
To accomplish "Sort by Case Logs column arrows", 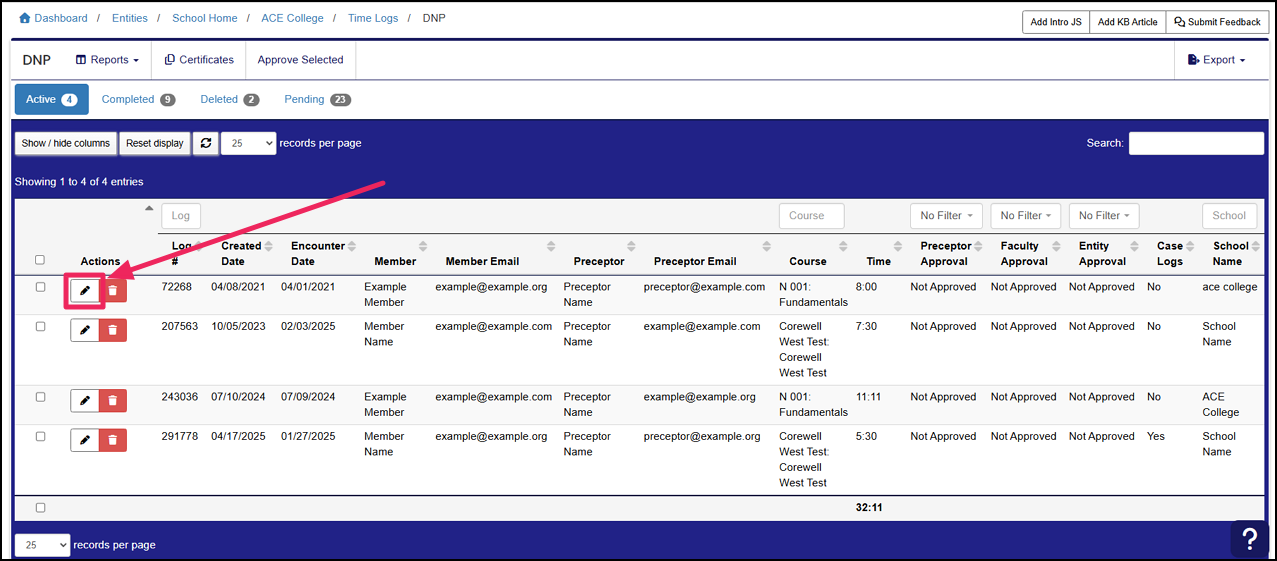I will [1190, 246].
